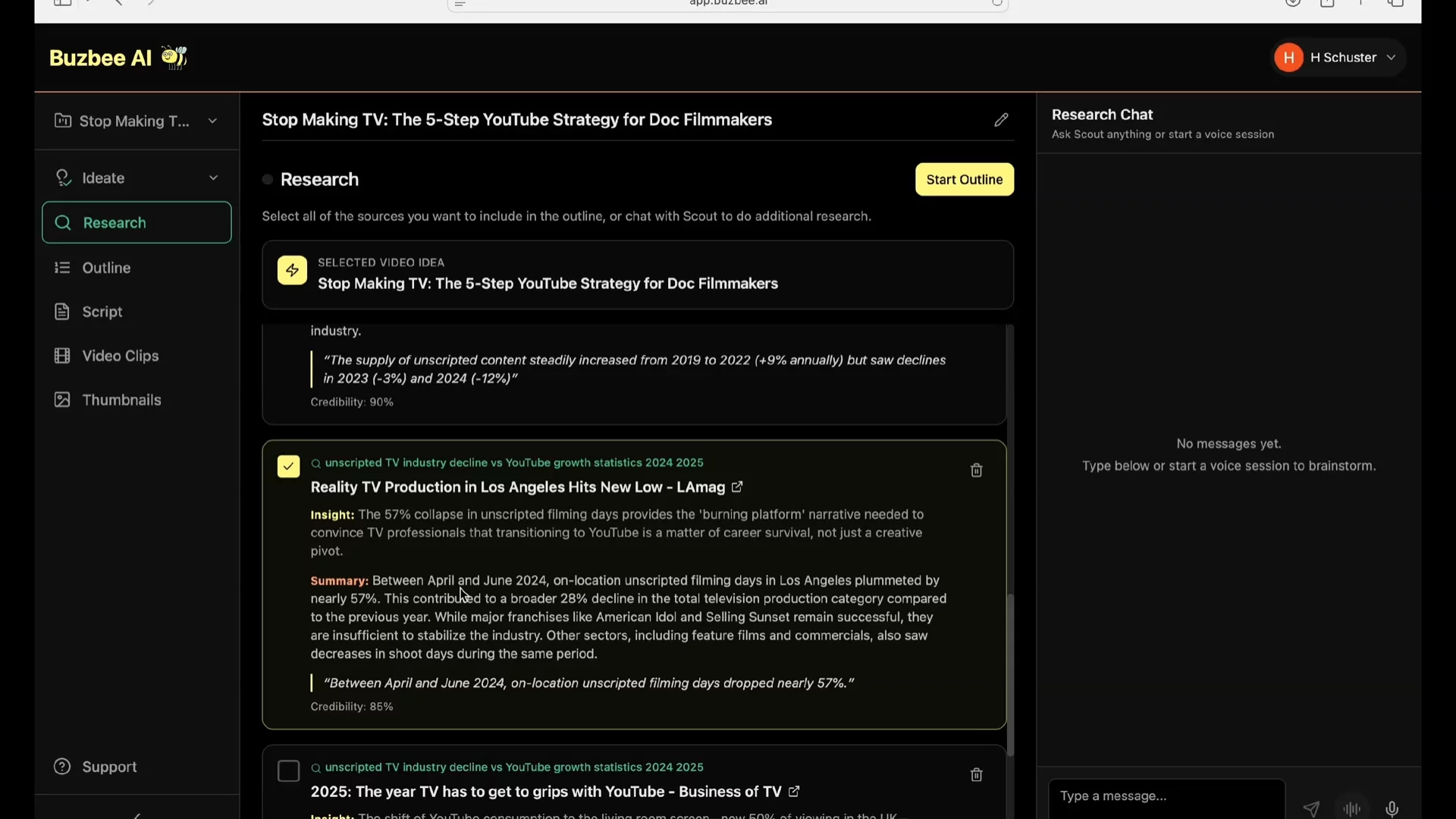The image size is (1456, 819).
Task: Click the search query icon on Business of TV card
Action: pos(316,768)
